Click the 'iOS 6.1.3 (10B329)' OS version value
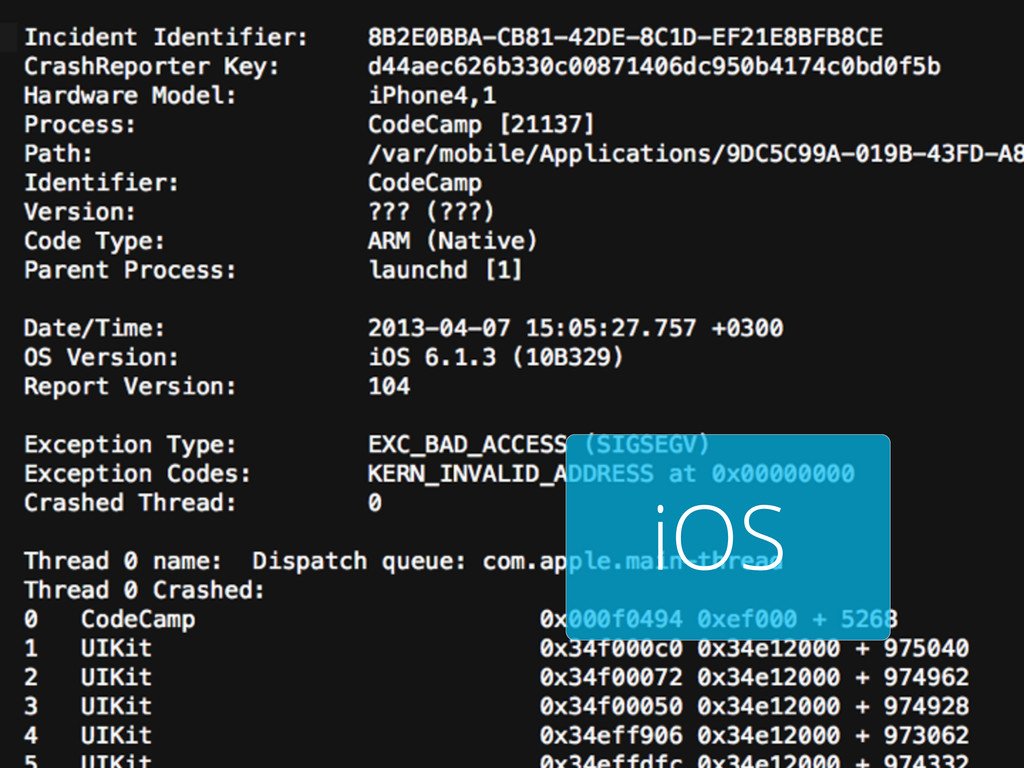The width and height of the screenshot is (1024, 768). (x=496, y=357)
